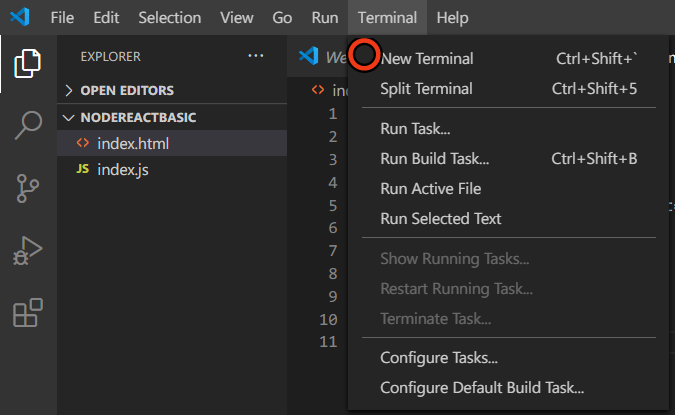
Task: Select Run Selected Text option
Action: click(x=441, y=218)
